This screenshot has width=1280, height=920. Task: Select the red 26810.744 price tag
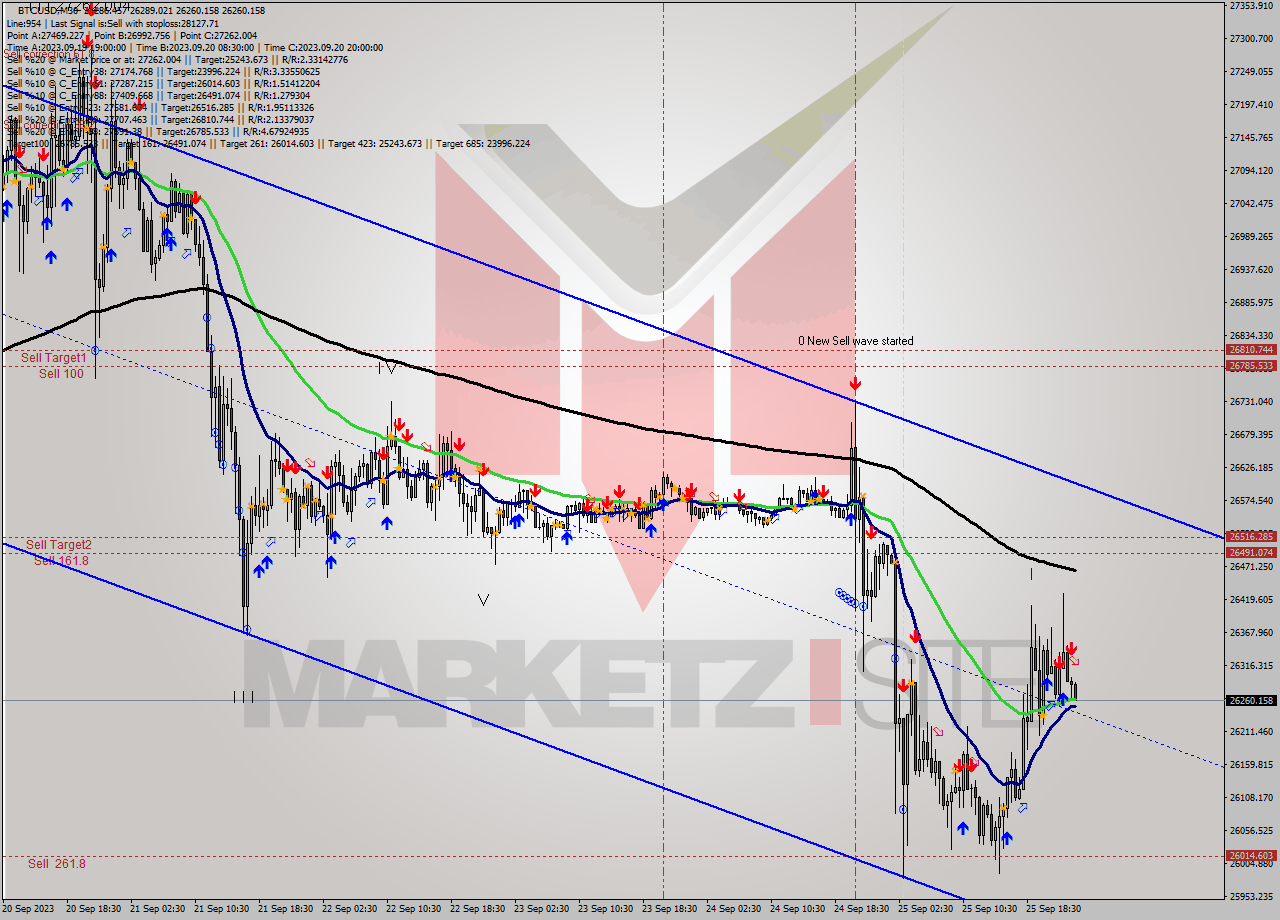click(1251, 350)
